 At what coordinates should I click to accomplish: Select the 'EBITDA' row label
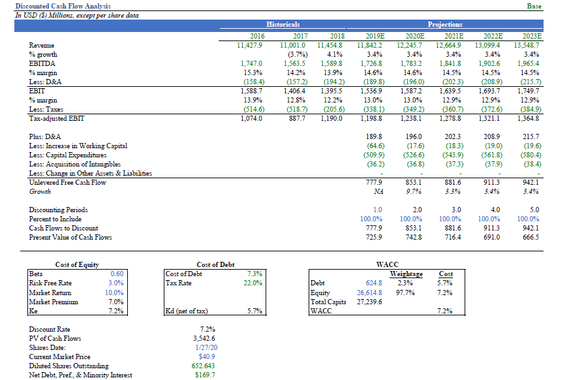42,64
